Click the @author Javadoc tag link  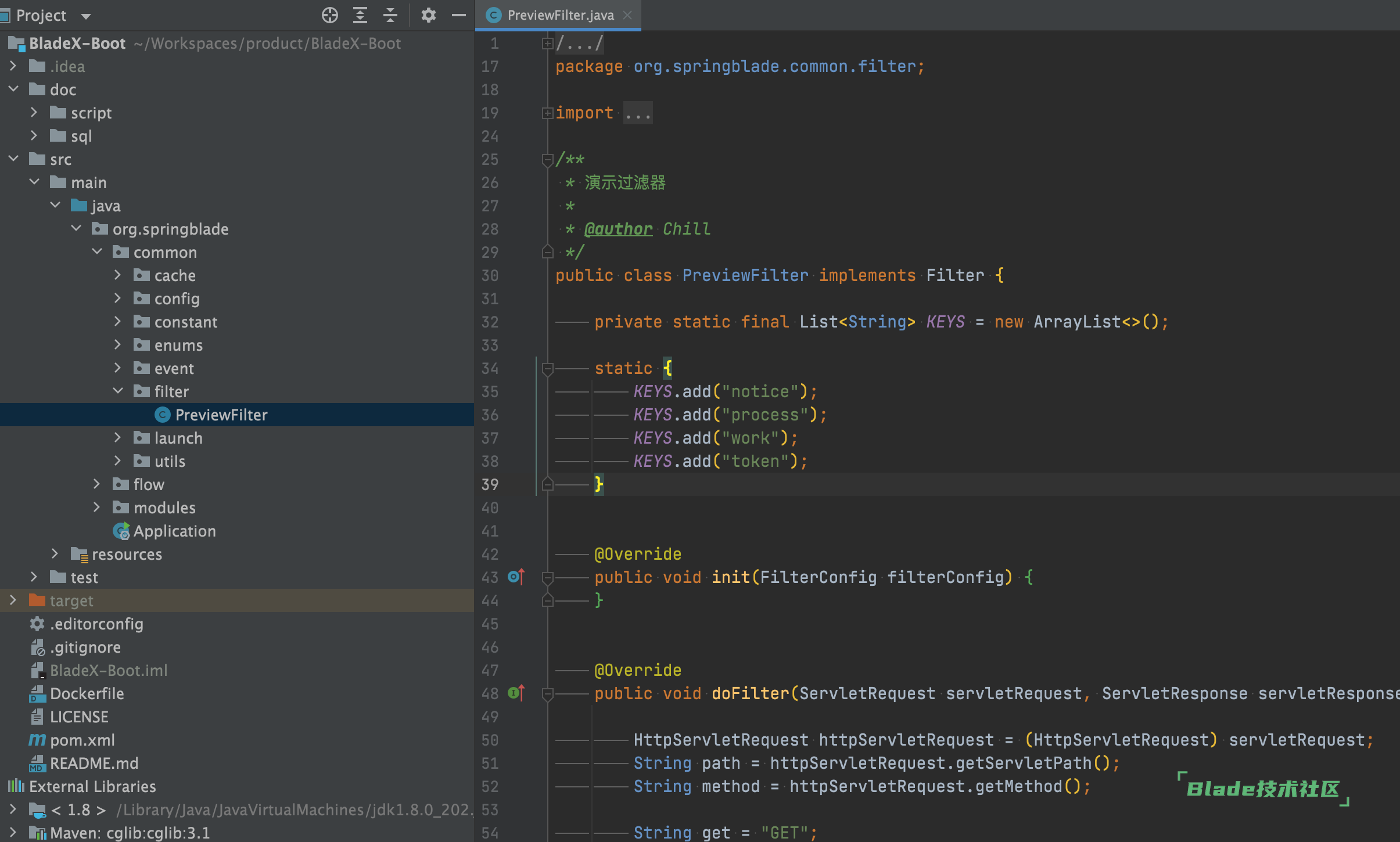619,229
